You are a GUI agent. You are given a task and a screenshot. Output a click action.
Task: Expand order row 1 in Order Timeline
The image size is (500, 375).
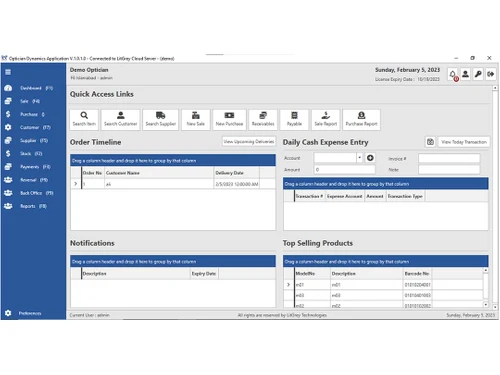tap(76, 184)
